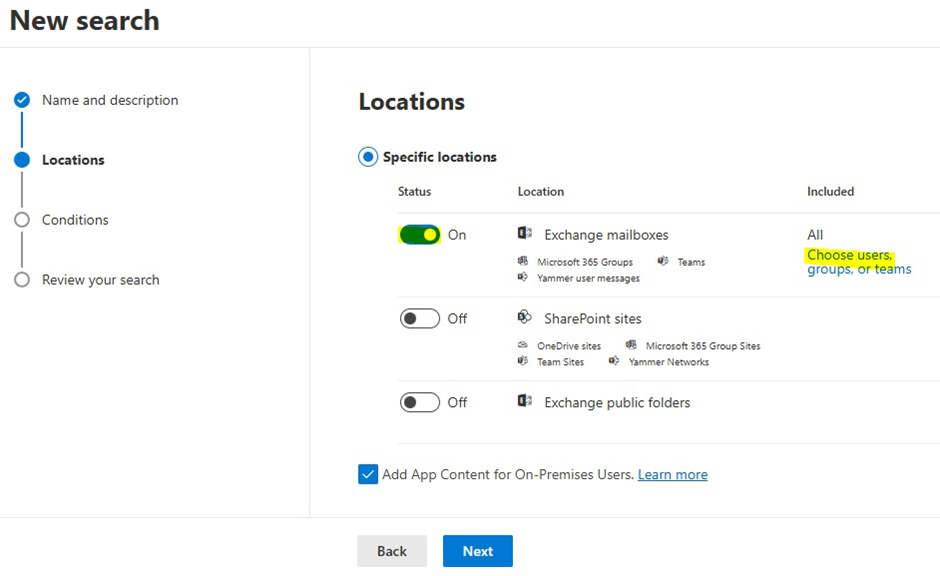Image resolution: width=940 pixels, height=576 pixels.
Task: Click the Team Sites icon
Action: (522, 362)
